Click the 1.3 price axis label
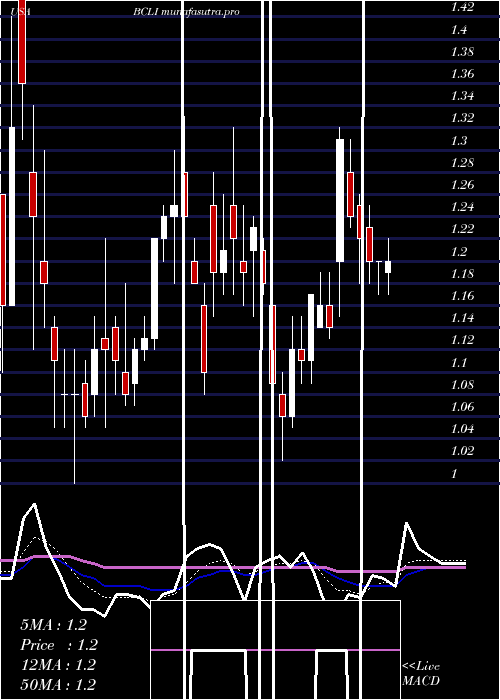The image size is (500, 700). click(459, 141)
